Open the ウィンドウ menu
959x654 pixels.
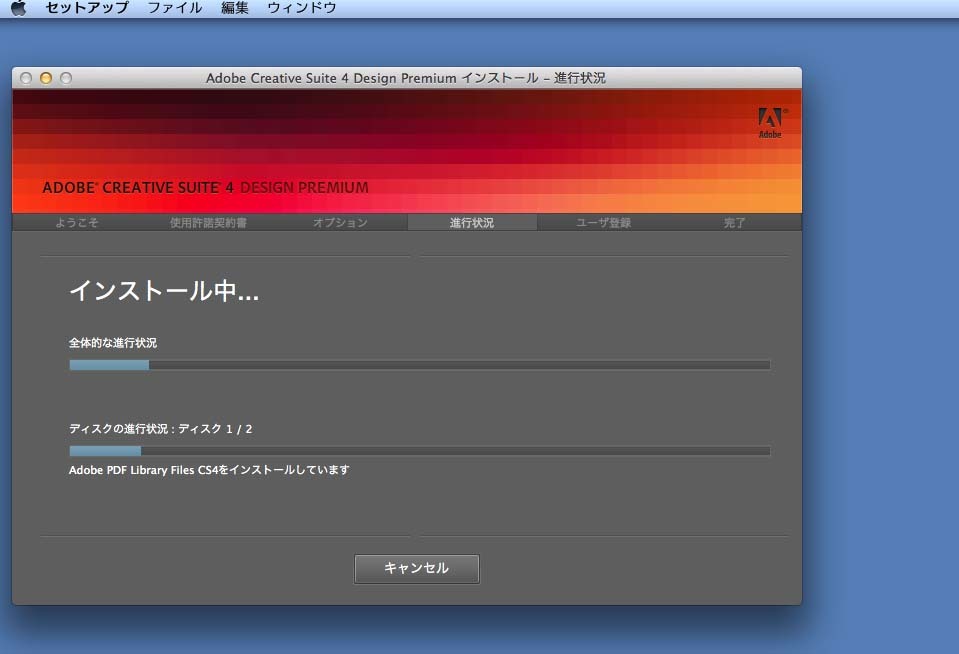coord(302,8)
